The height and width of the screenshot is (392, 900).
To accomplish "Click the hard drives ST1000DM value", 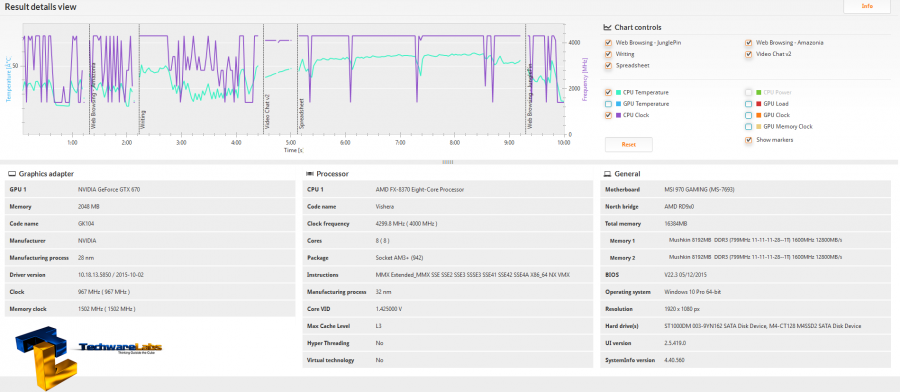I will click(x=762, y=326).
